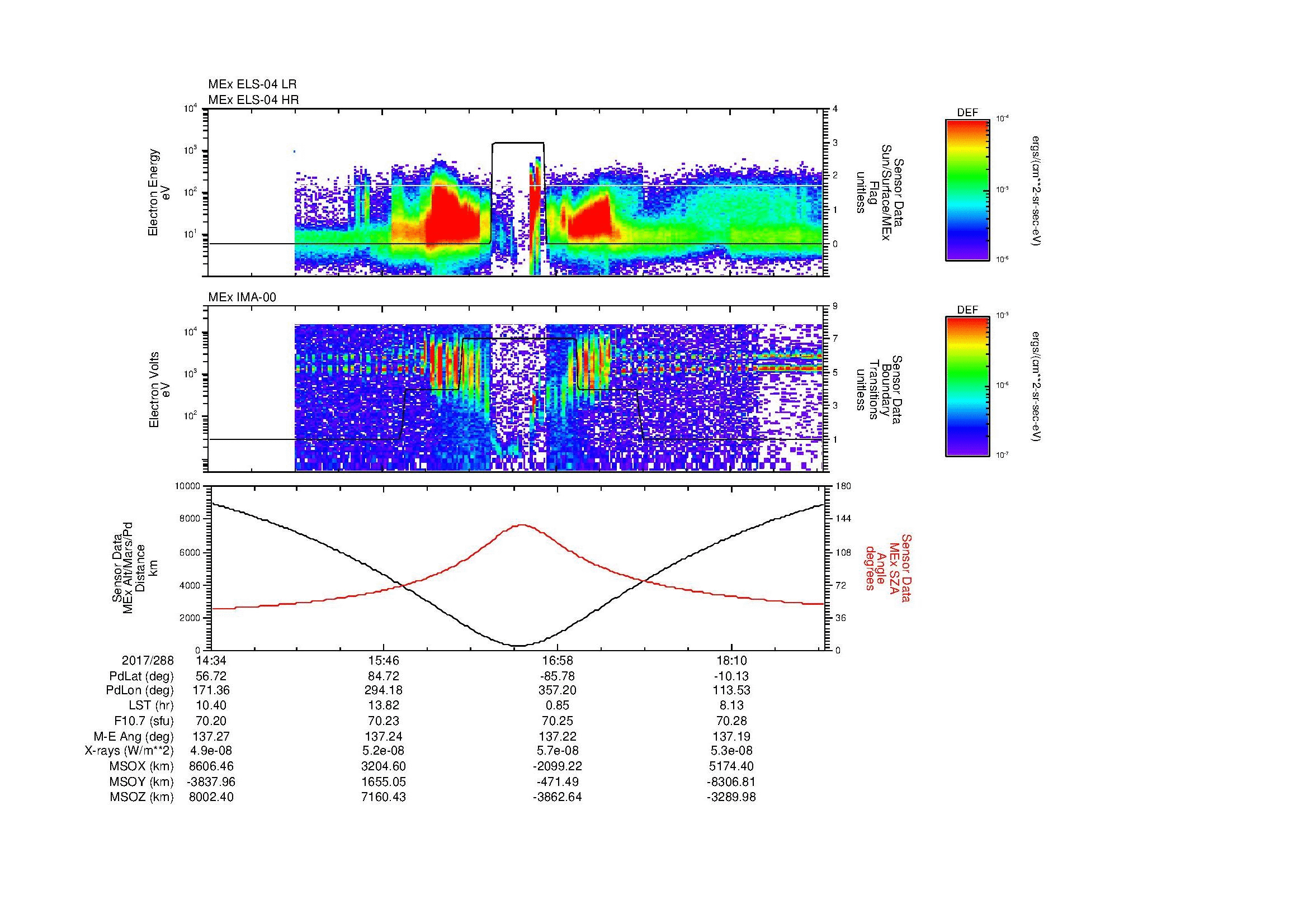Click the IMA DEF color bar
The image size is (1308, 924).
click(967, 387)
